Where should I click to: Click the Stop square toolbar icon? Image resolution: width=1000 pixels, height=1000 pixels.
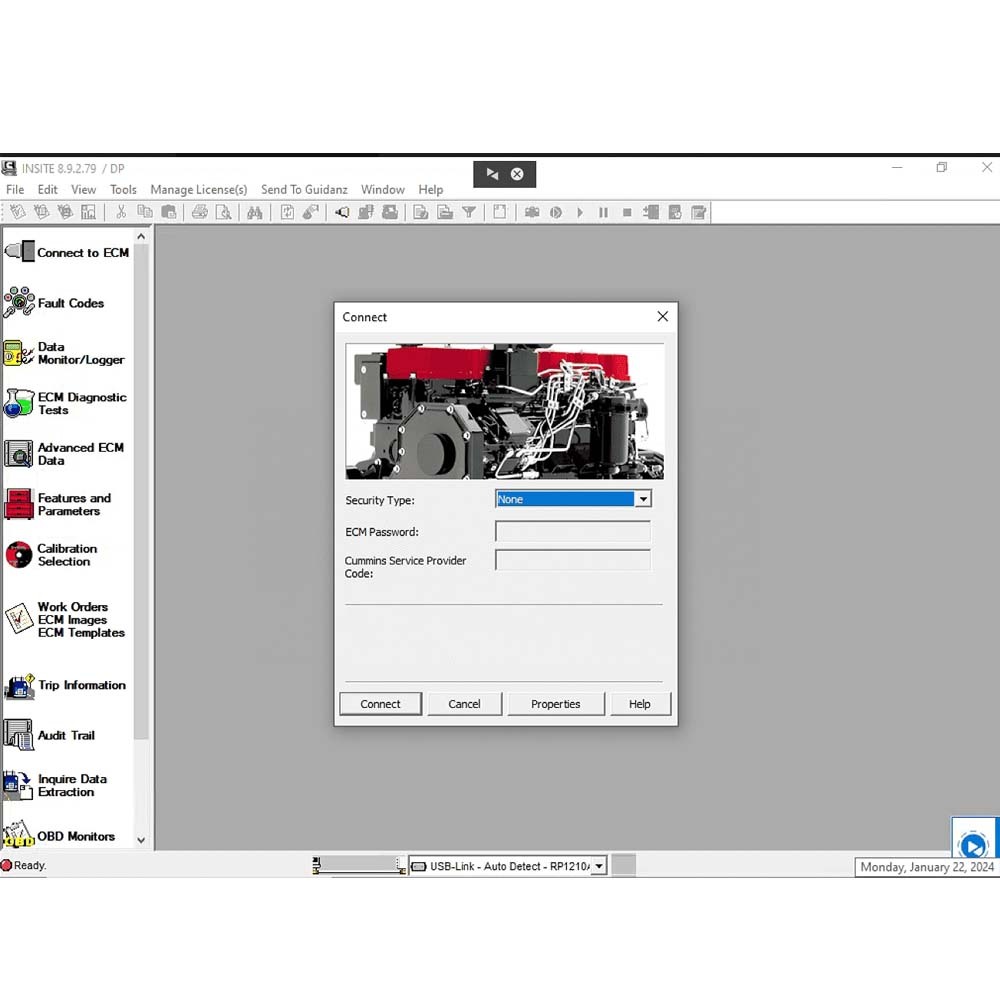point(627,212)
